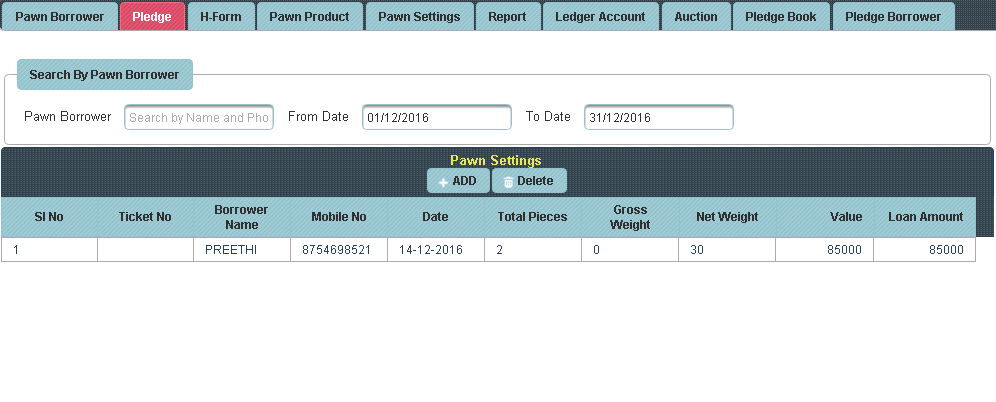Open the Pawn Borrower tab
996x402 pixels.
[x=60, y=17]
